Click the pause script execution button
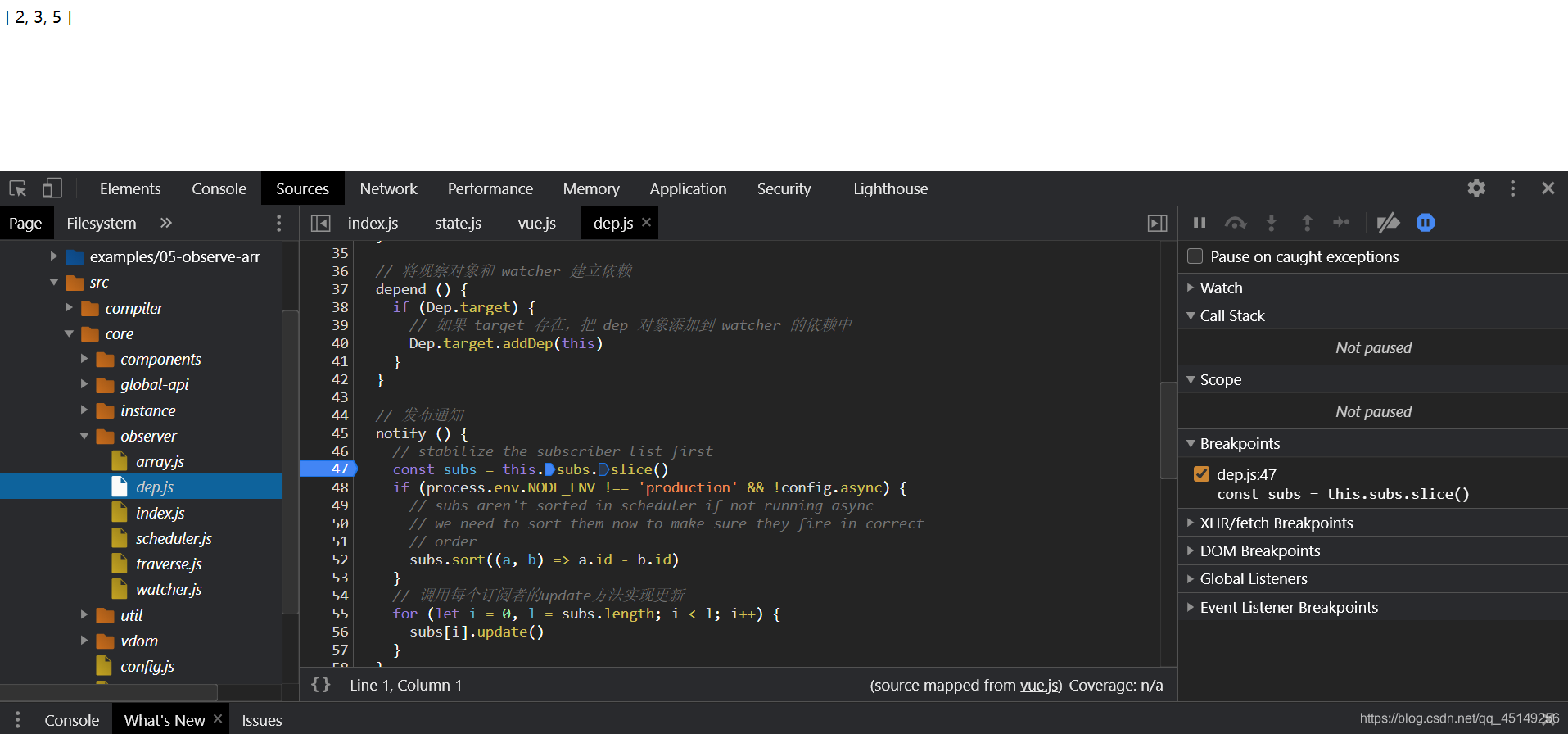Screen dimensions: 1568x734 point(1200,223)
